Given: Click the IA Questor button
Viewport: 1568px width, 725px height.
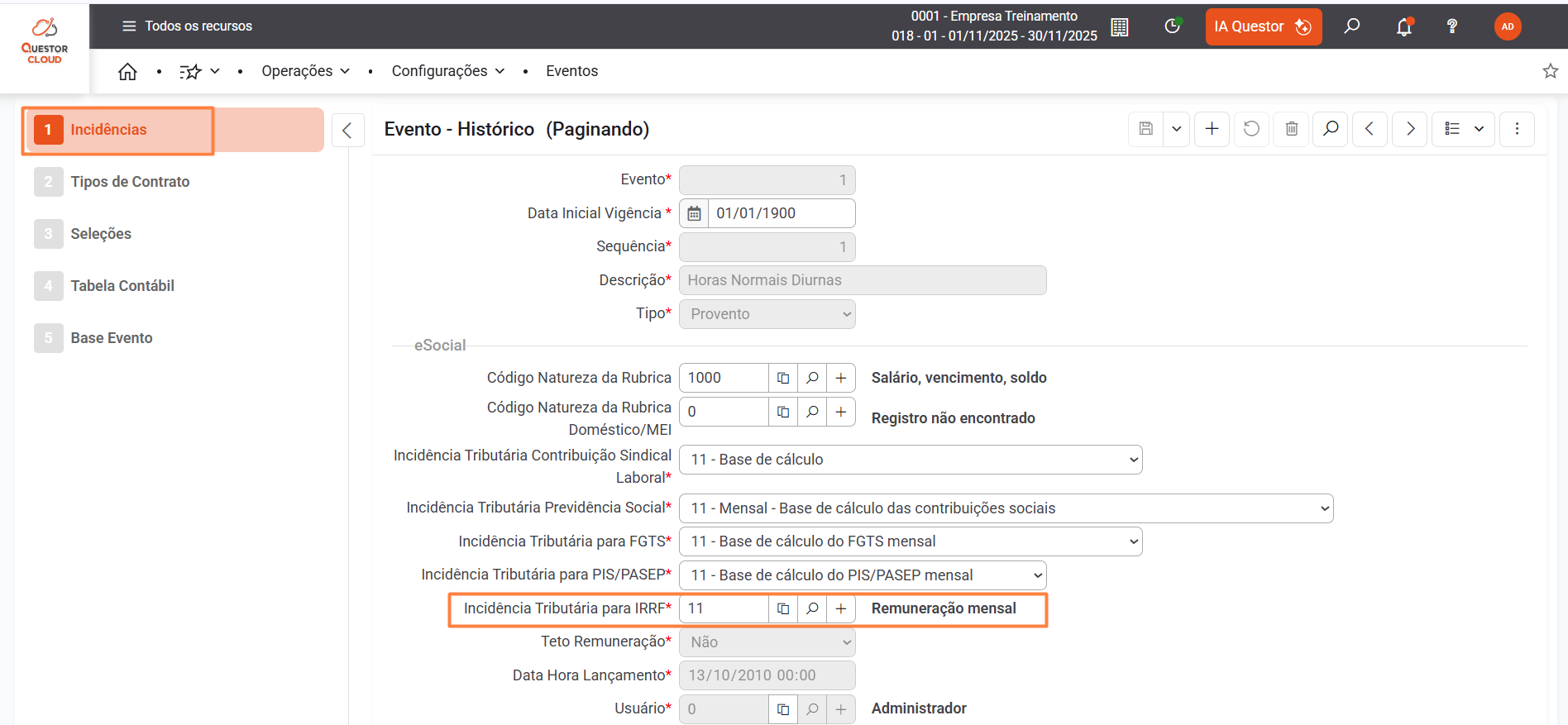Looking at the screenshot, I should point(1262,26).
